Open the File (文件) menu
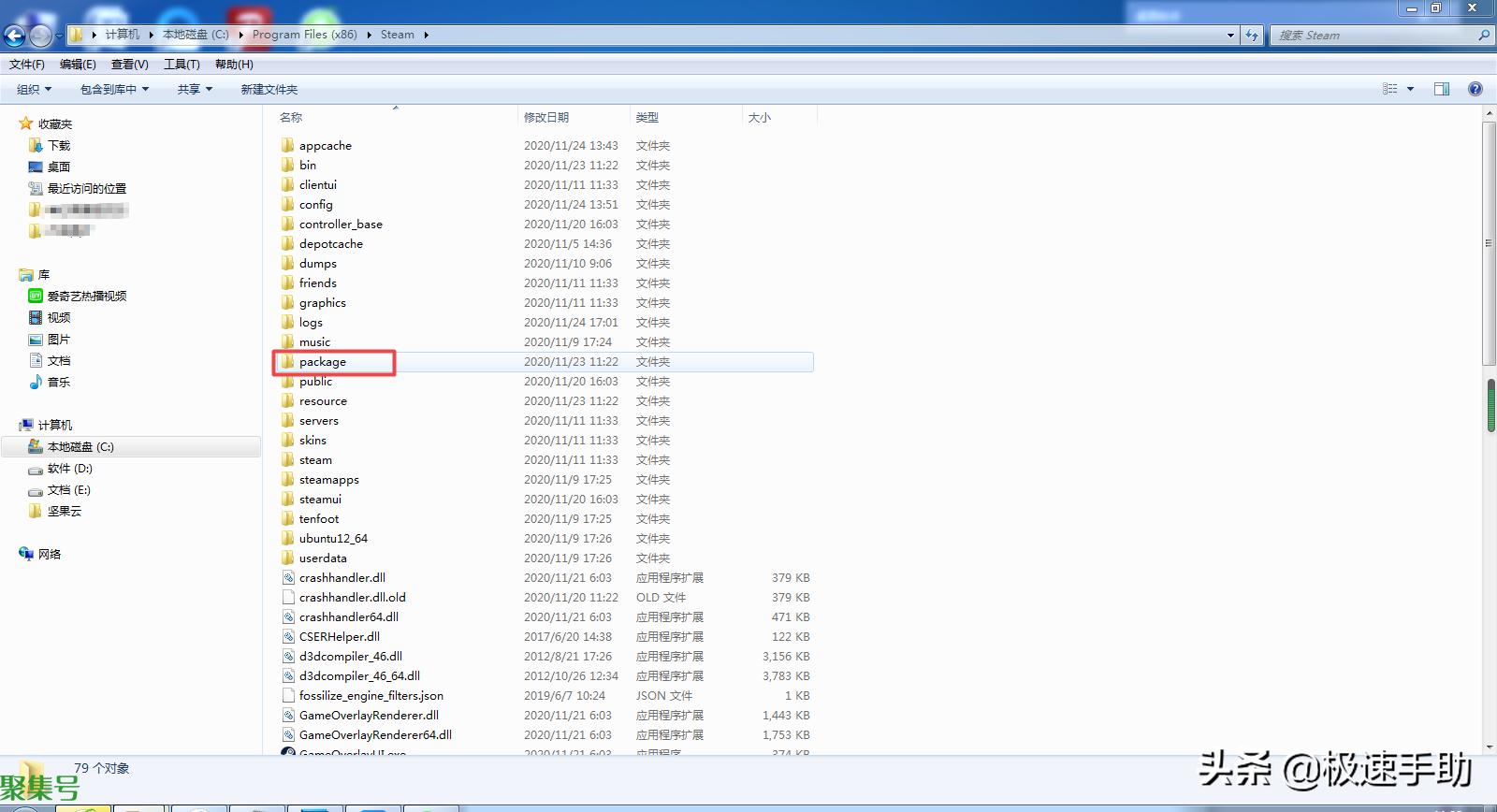1497x812 pixels. coord(27,65)
